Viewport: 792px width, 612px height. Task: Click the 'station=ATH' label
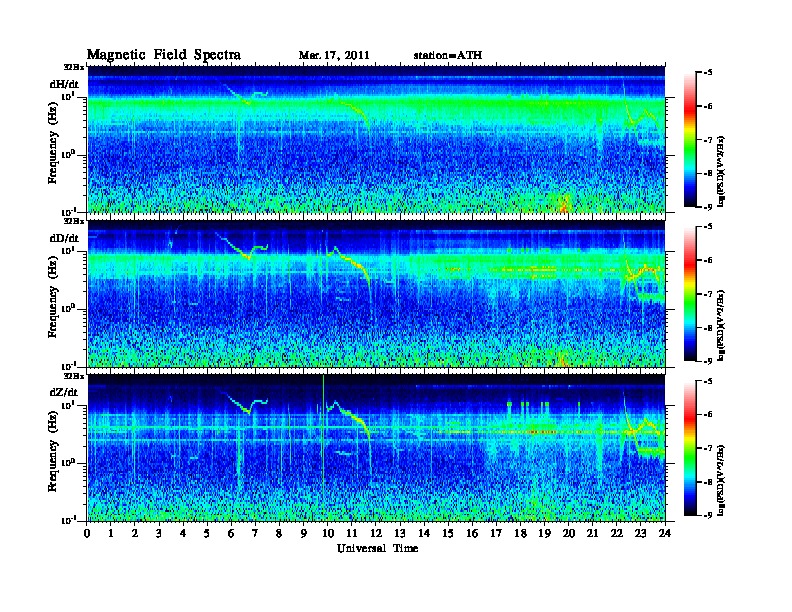[448, 55]
